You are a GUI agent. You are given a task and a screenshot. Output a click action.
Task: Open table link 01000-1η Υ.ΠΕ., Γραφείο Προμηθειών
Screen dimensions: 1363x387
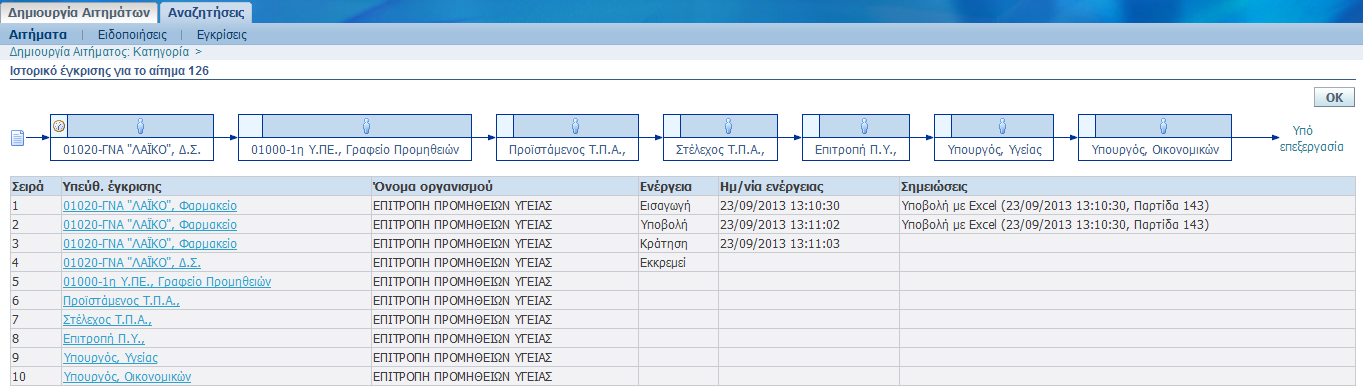pyautogui.click(x=167, y=282)
